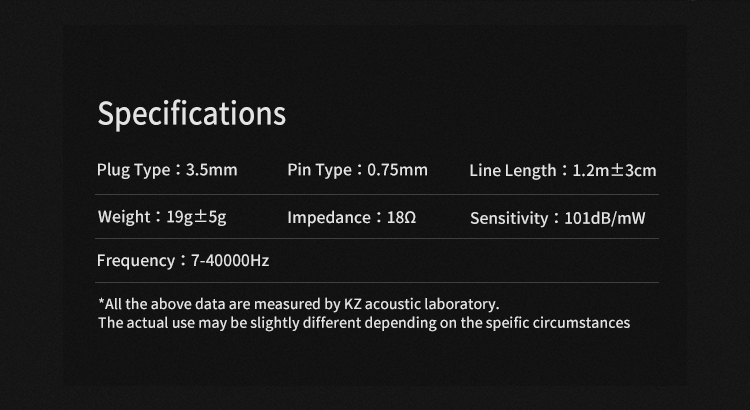750x410 pixels.
Task: Click the 'Line Length' label text
Action: (x=512, y=170)
